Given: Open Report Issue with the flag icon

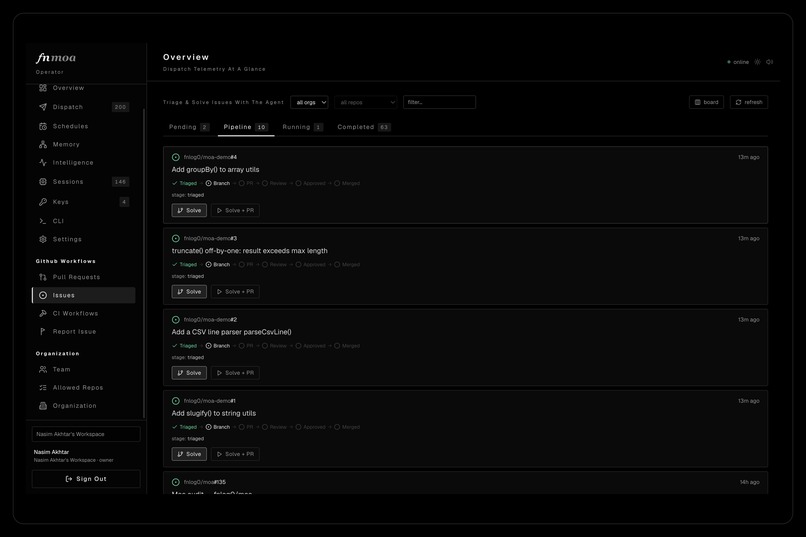Looking at the screenshot, I should coord(83,331).
